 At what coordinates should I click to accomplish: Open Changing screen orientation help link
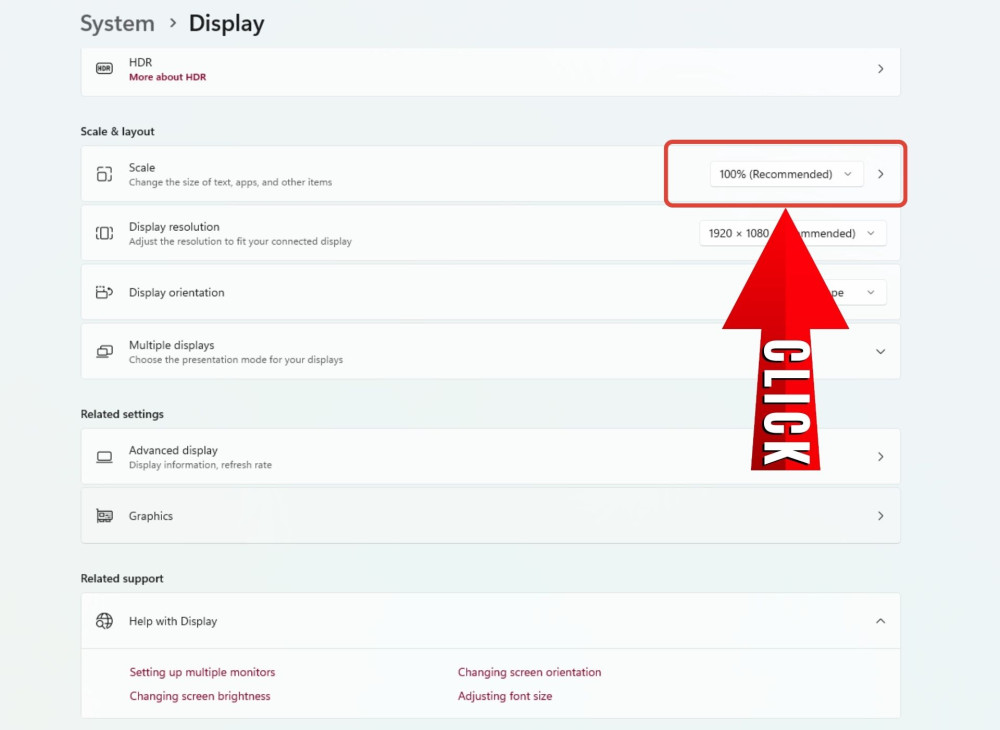coord(529,672)
